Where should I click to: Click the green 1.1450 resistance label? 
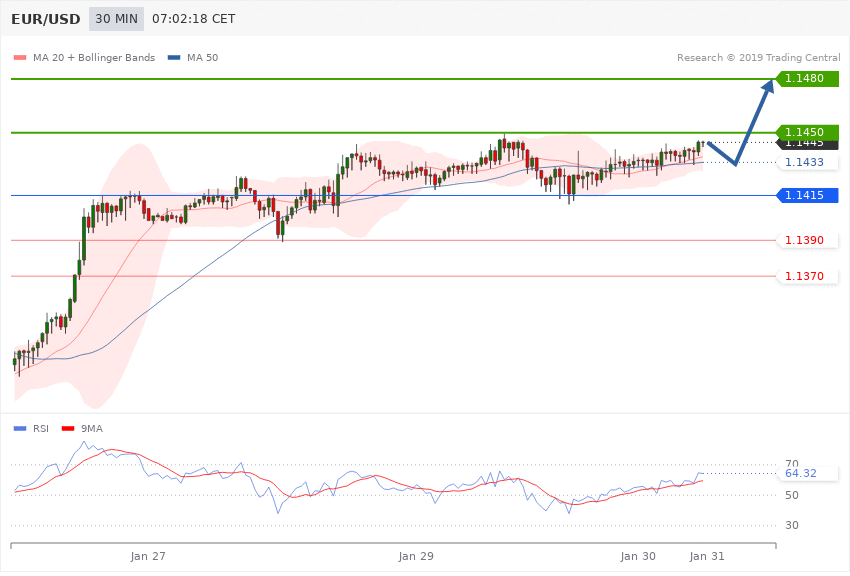(x=807, y=132)
